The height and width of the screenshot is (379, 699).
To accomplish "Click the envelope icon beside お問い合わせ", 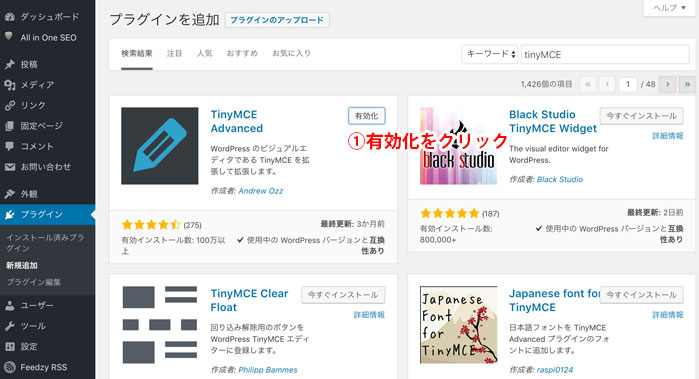I will point(10,167).
